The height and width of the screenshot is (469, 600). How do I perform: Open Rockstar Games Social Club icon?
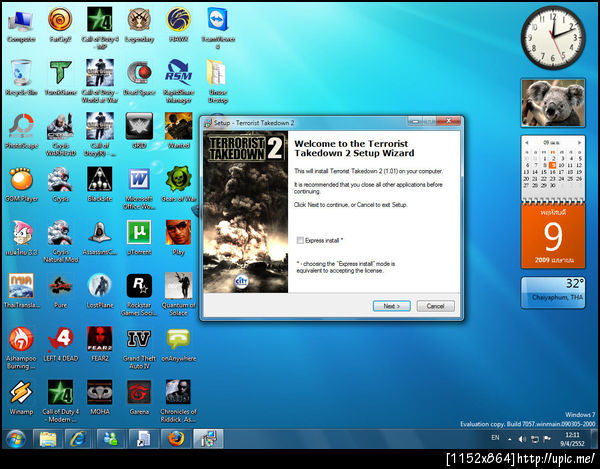[x=139, y=295]
